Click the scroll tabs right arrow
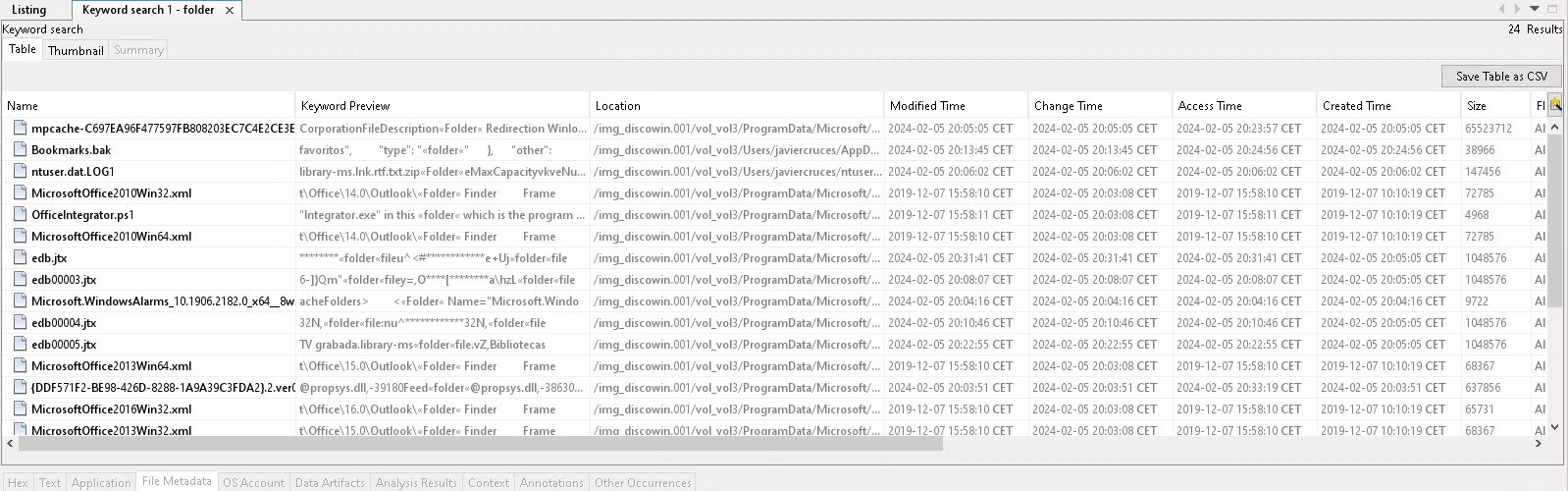This screenshot has height=491, width=1568. (x=1517, y=9)
